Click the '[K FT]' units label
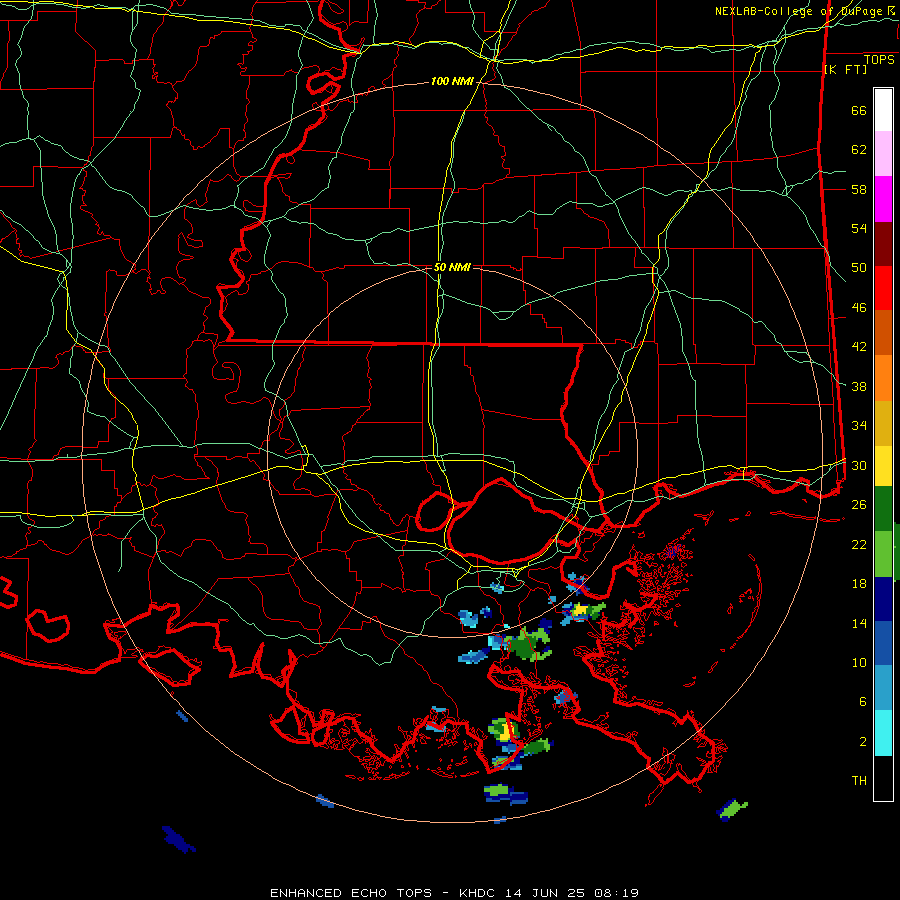The height and width of the screenshot is (900, 900). [845, 70]
